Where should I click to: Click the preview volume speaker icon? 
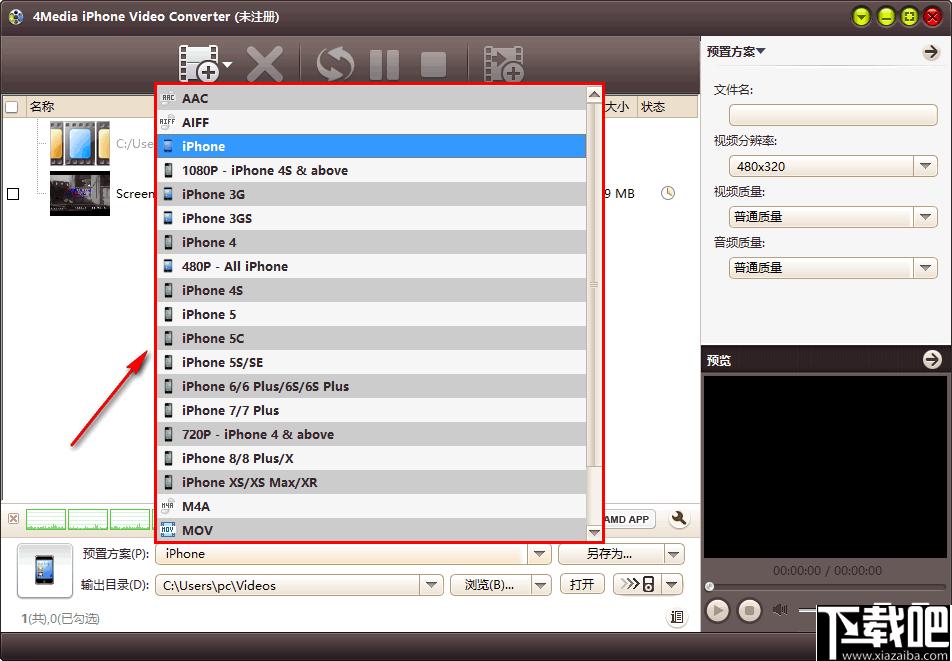780,609
